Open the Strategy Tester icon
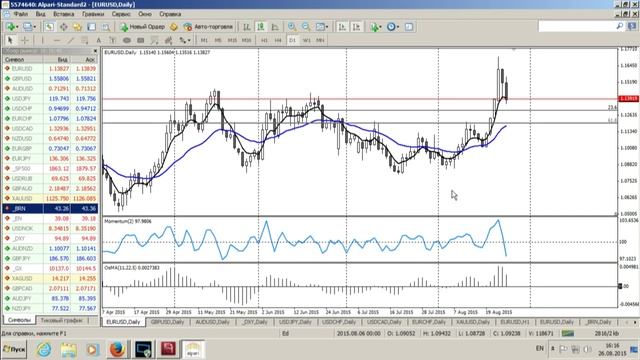The image size is (640, 360). [x=106, y=27]
